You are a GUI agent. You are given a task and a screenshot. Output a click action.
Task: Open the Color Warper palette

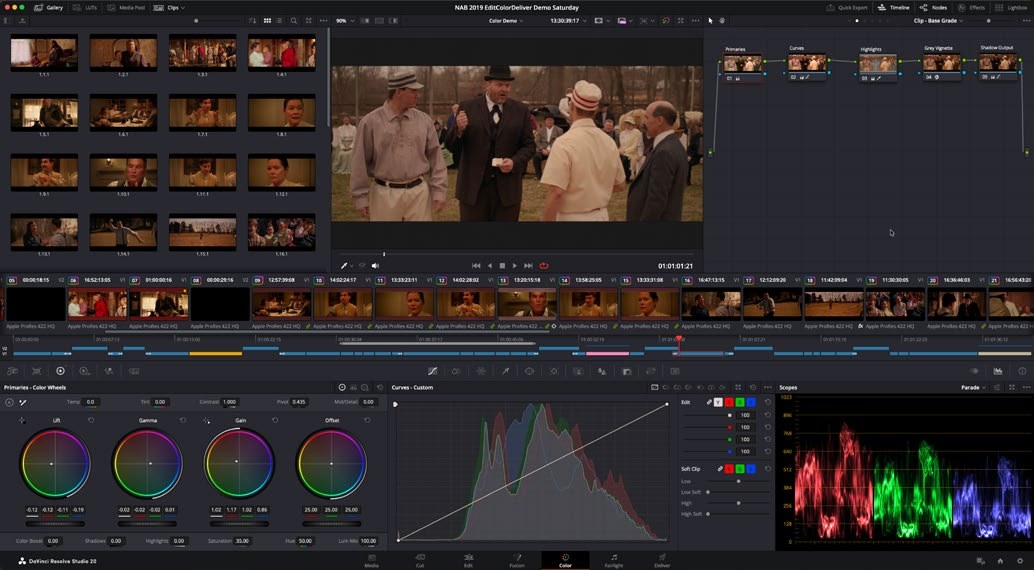[481, 371]
